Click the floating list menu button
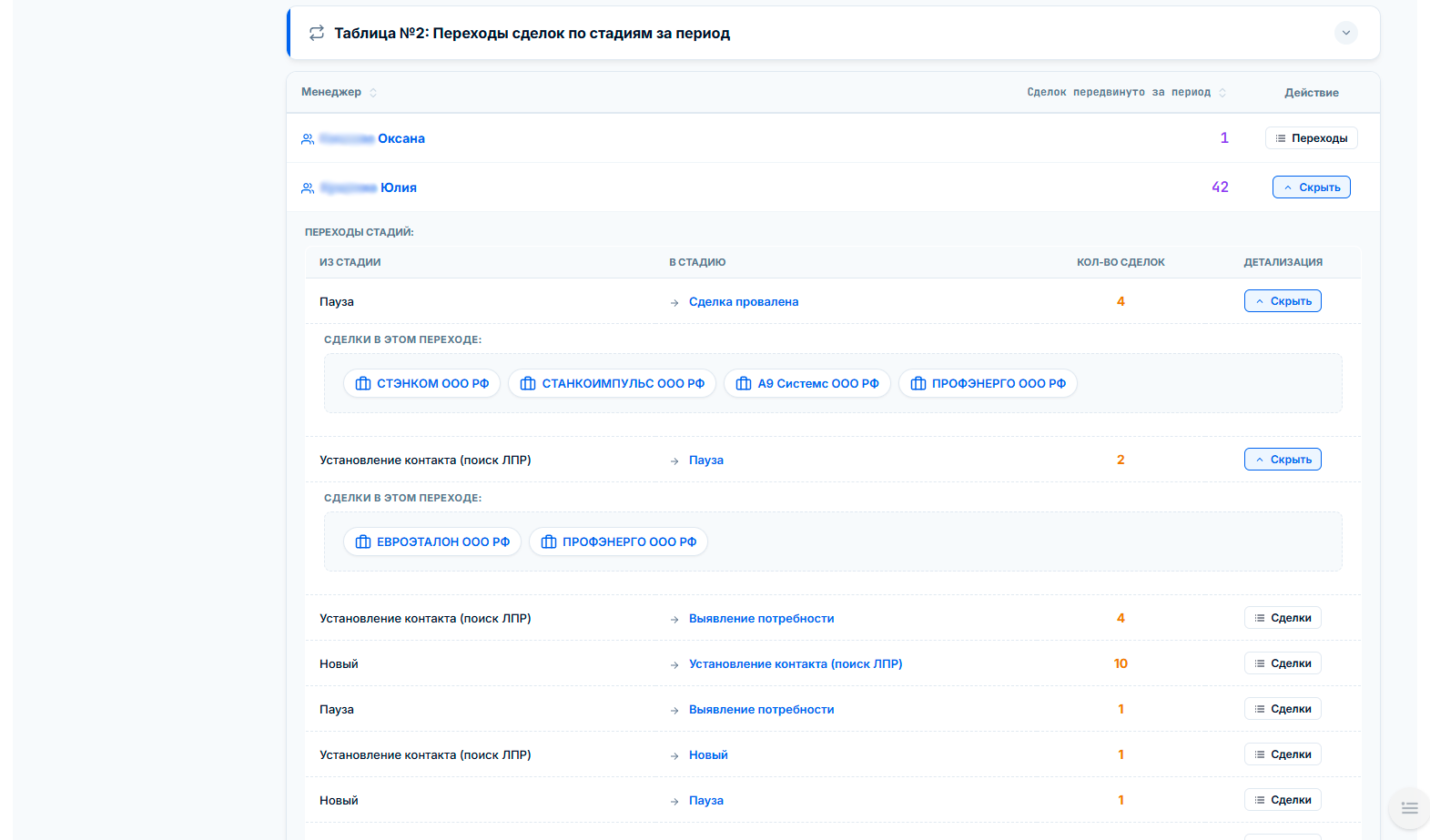Viewport: 1430px width, 840px height. click(x=1409, y=808)
